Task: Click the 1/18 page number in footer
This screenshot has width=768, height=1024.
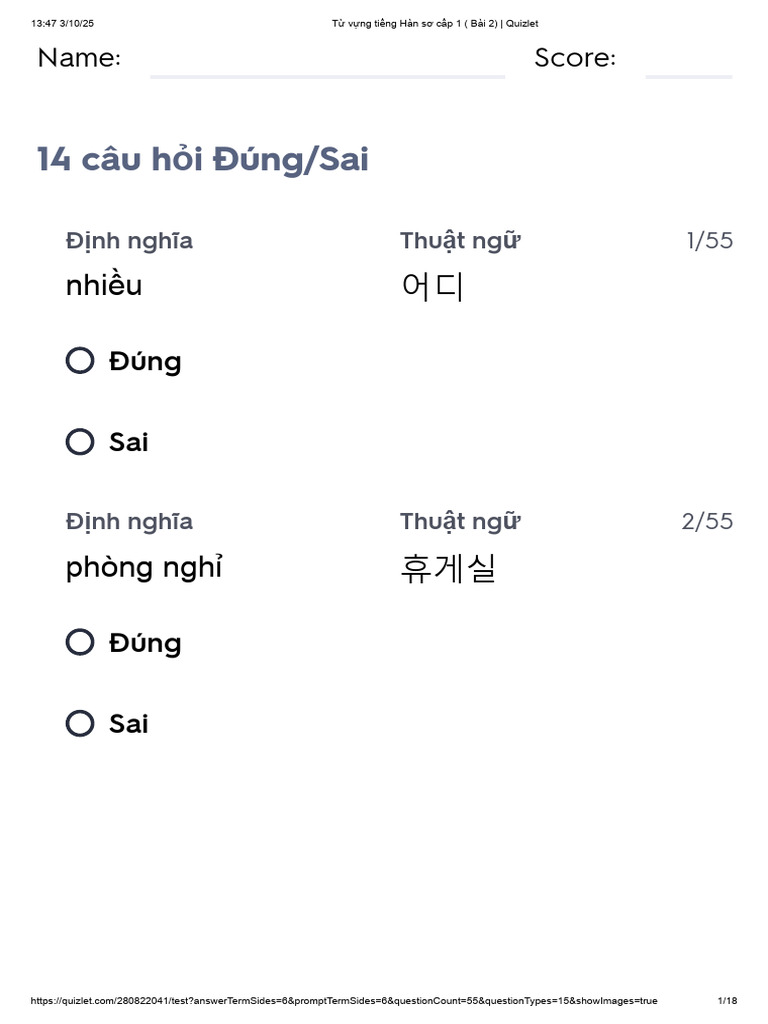Action: pos(727,1001)
